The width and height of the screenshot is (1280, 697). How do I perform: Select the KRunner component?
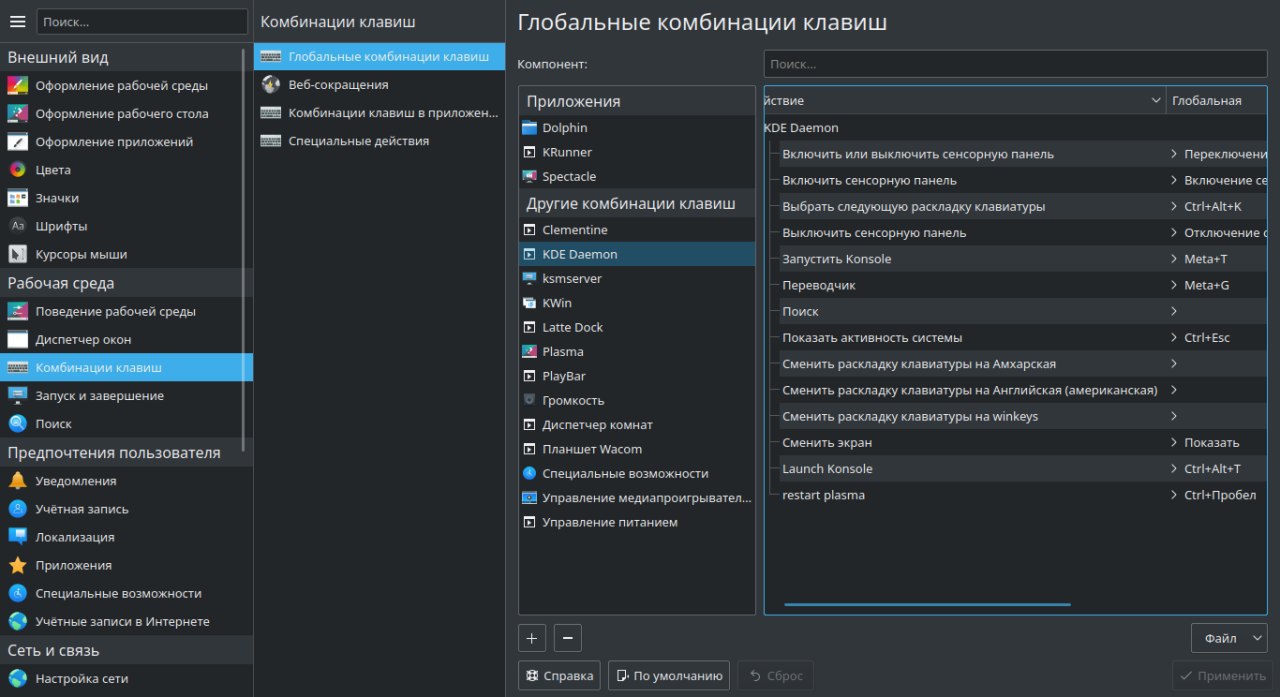(637, 152)
